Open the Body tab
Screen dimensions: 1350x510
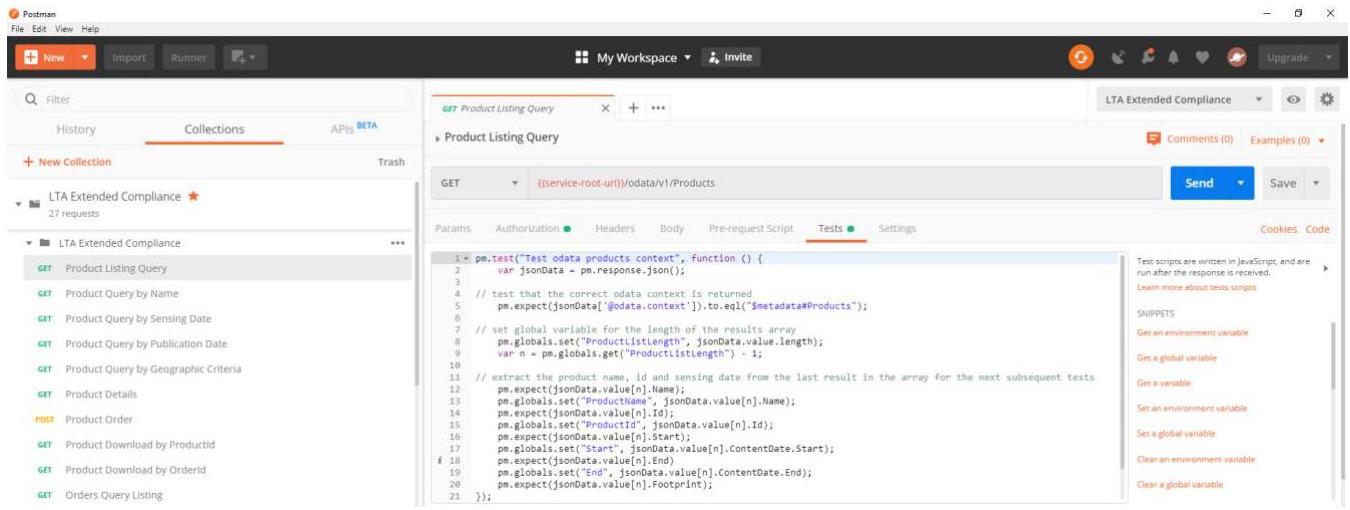(672, 229)
